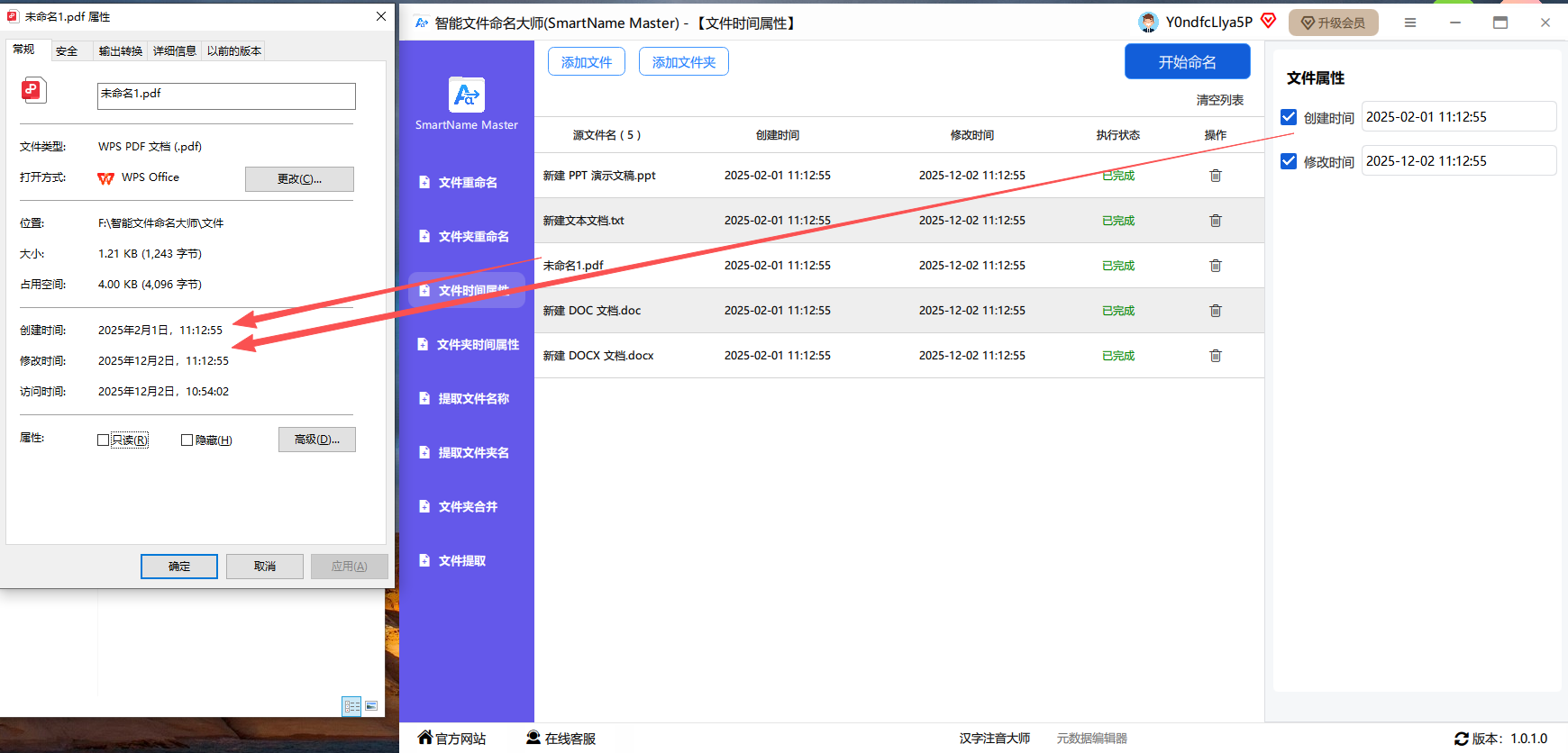
Task: Open 高级 advanced attributes dialog
Action: [316, 440]
